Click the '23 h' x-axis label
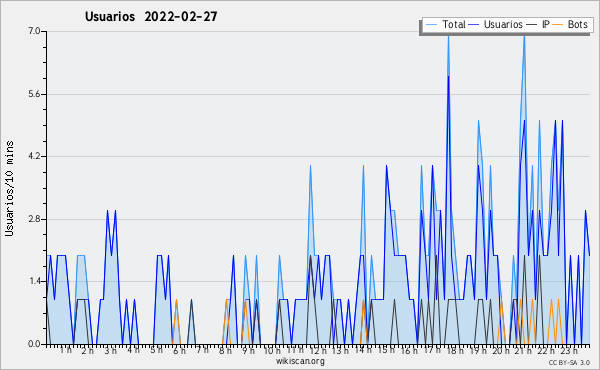The image size is (600, 370). (x=569, y=350)
